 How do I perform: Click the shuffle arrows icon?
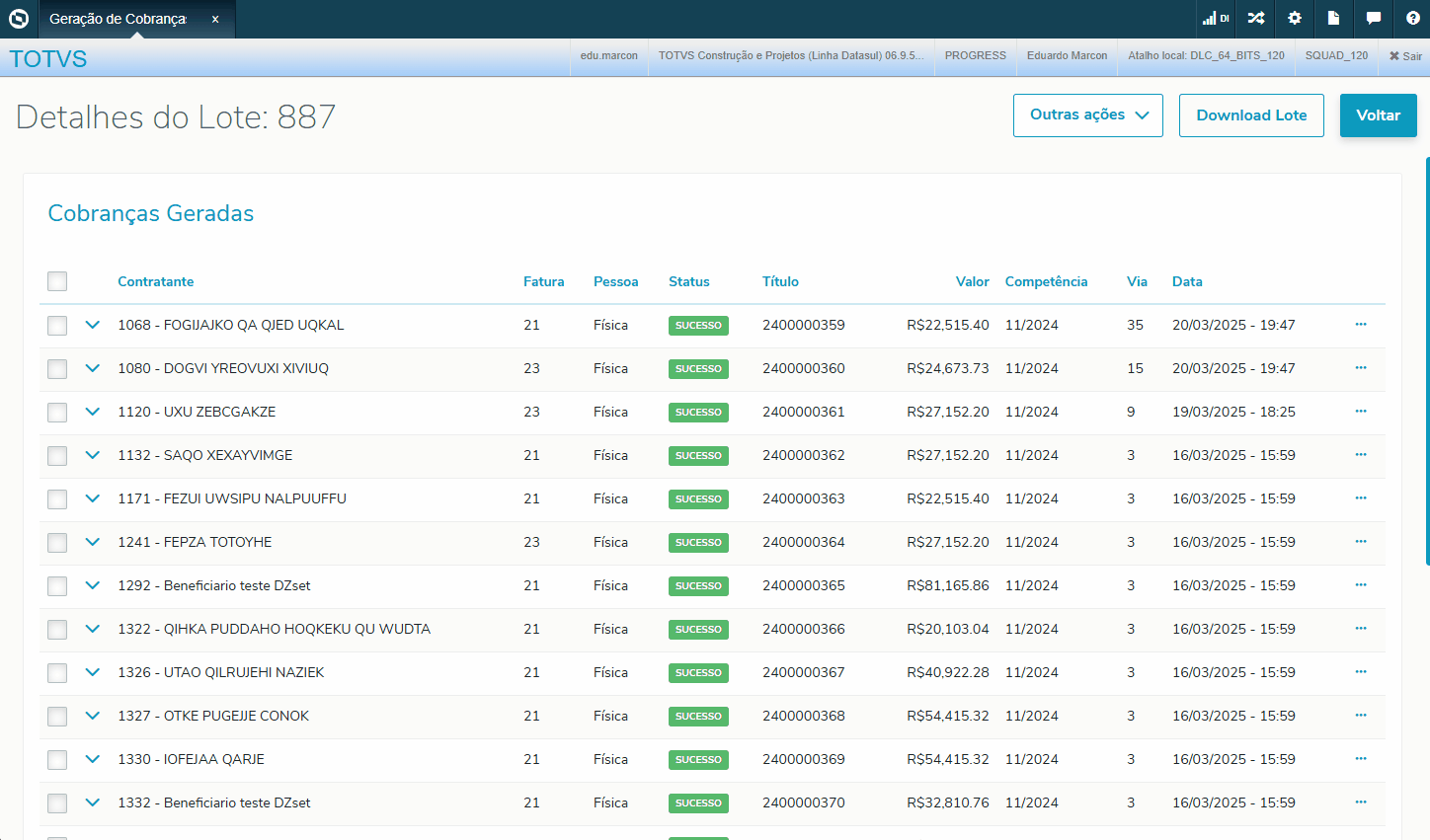point(1255,18)
